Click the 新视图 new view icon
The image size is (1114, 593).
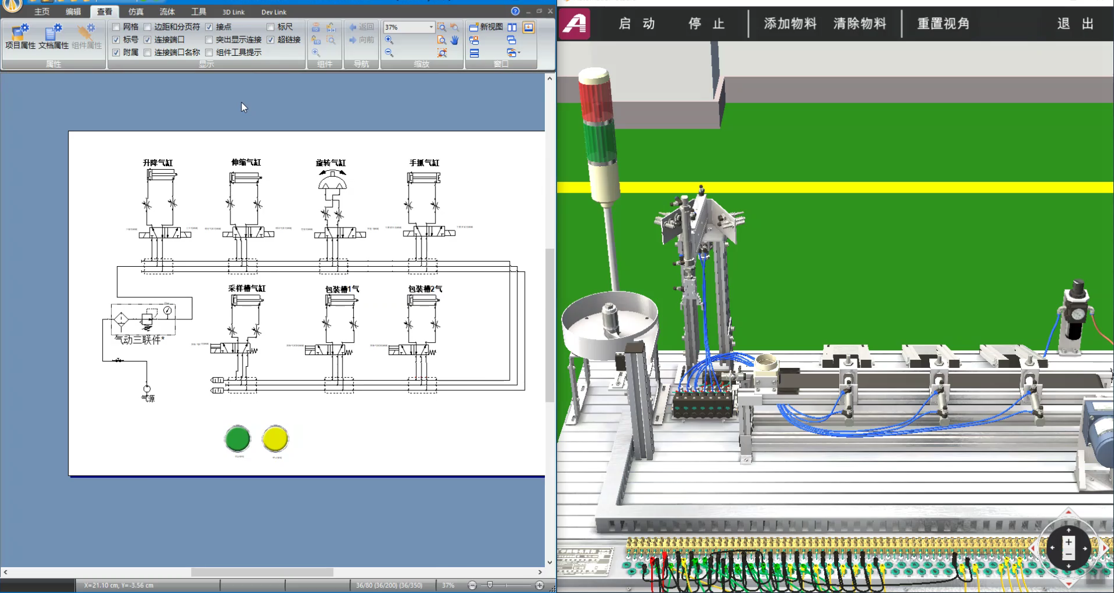coord(474,27)
